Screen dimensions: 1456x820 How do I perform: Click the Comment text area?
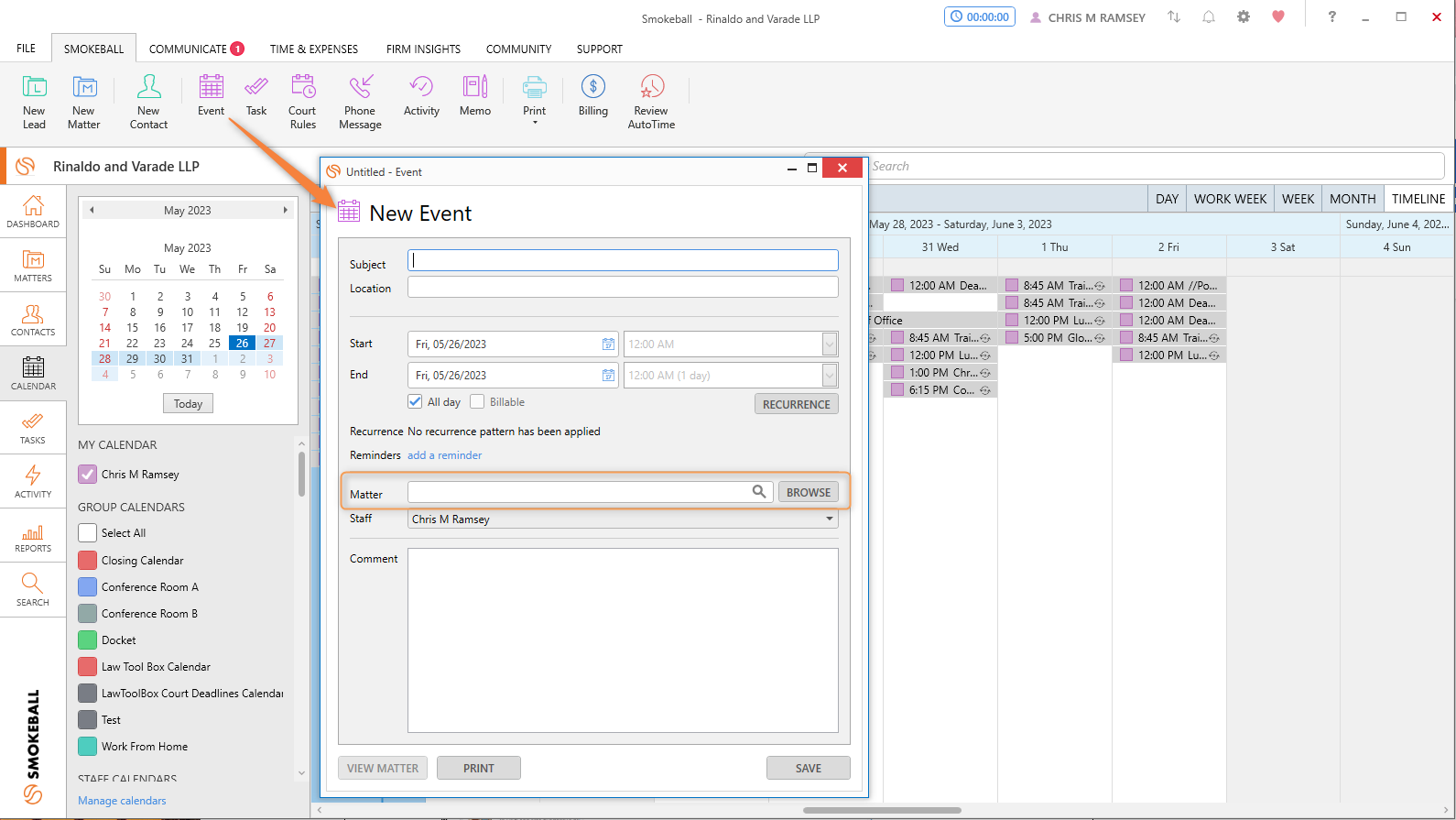point(623,640)
